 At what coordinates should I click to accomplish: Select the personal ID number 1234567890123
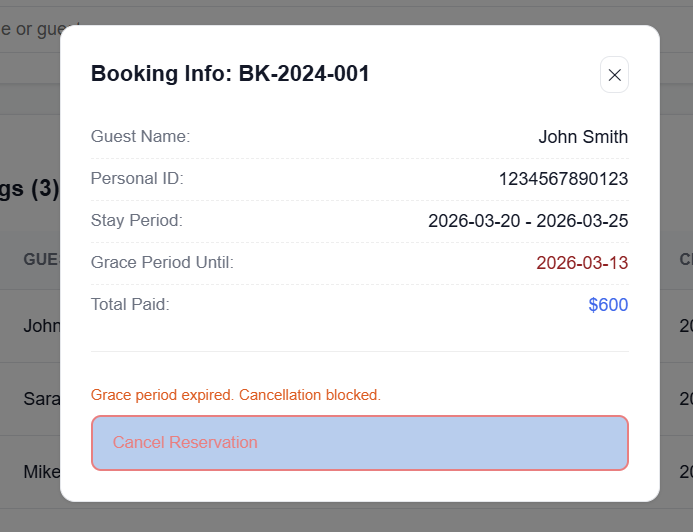point(563,179)
